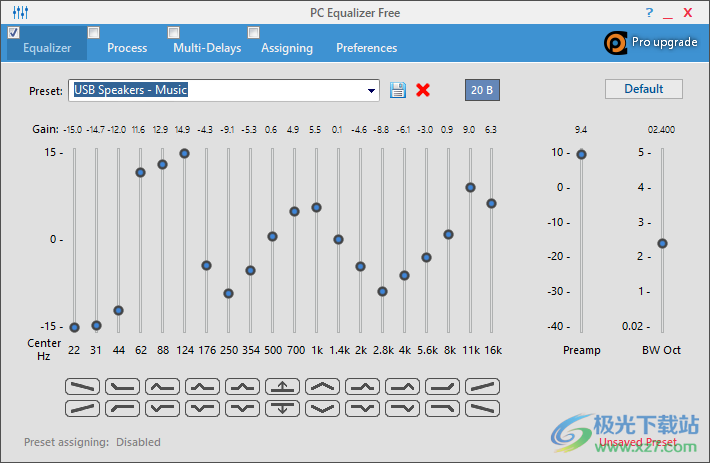This screenshot has height=463, width=710.
Task: Apply the downward-sloping line curve shape
Action: 82,387
